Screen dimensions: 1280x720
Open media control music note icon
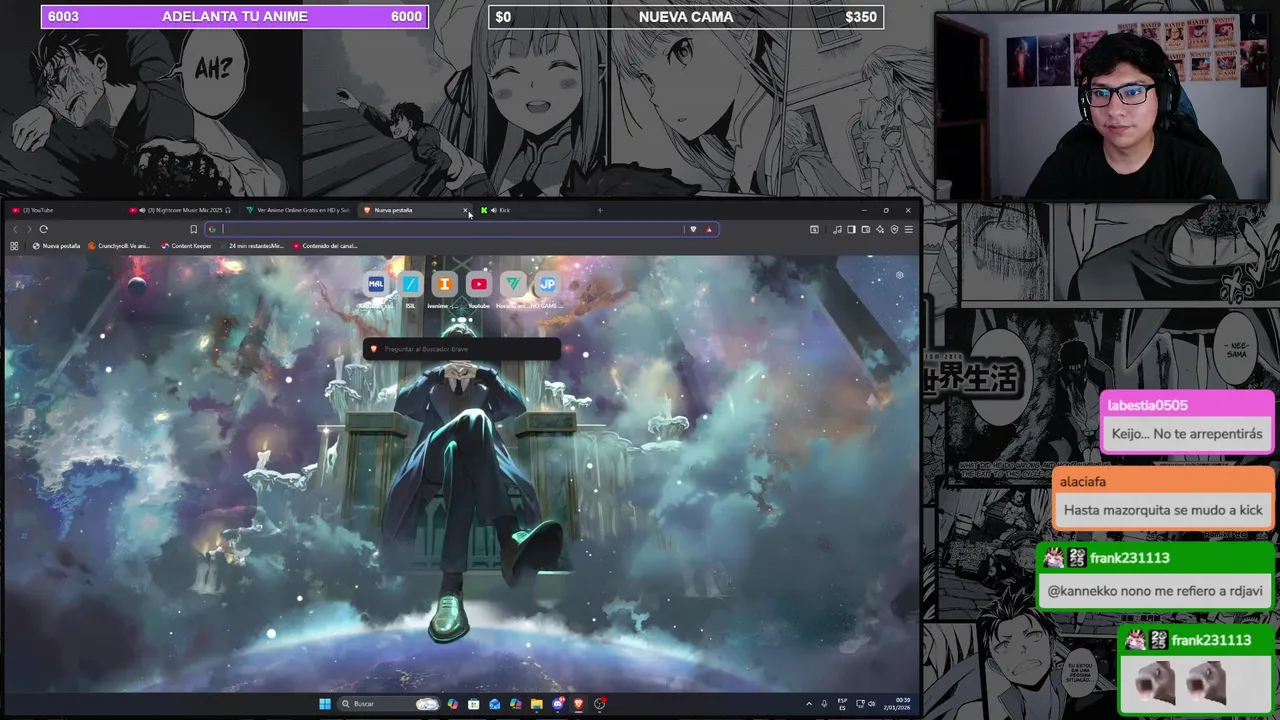837,229
